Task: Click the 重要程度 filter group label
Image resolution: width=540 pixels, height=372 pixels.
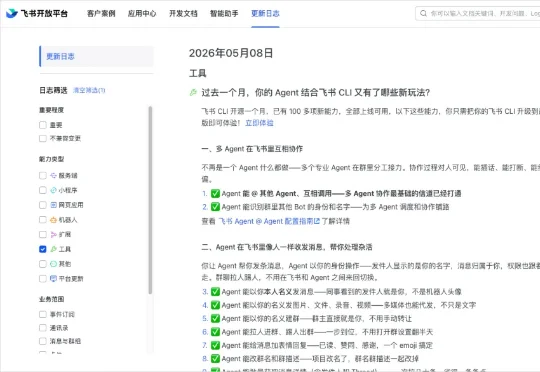Action: 51,110
